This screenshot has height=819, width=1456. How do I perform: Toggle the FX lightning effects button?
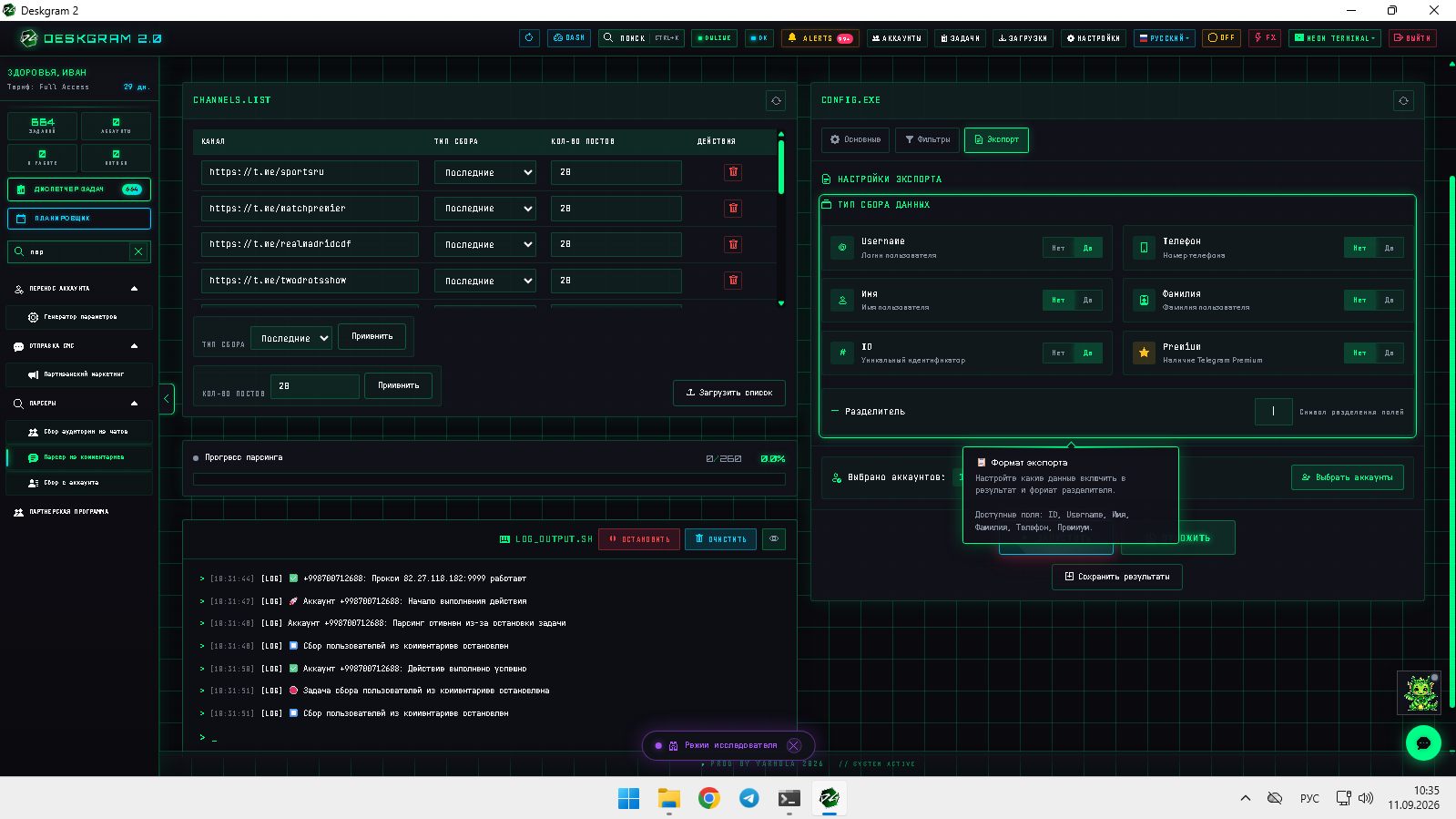coord(1265,38)
